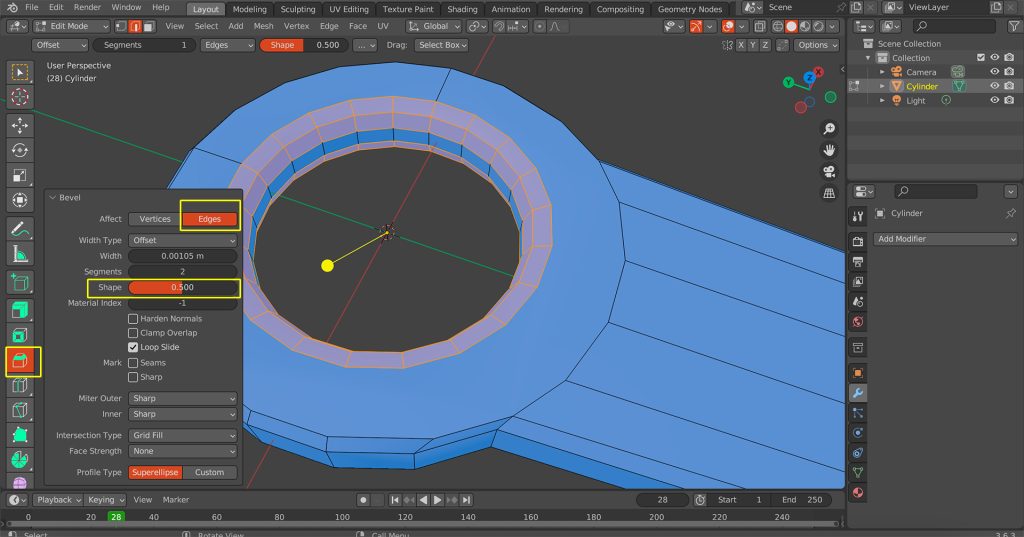
Task: Open the Render menu
Action: coord(87,7)
